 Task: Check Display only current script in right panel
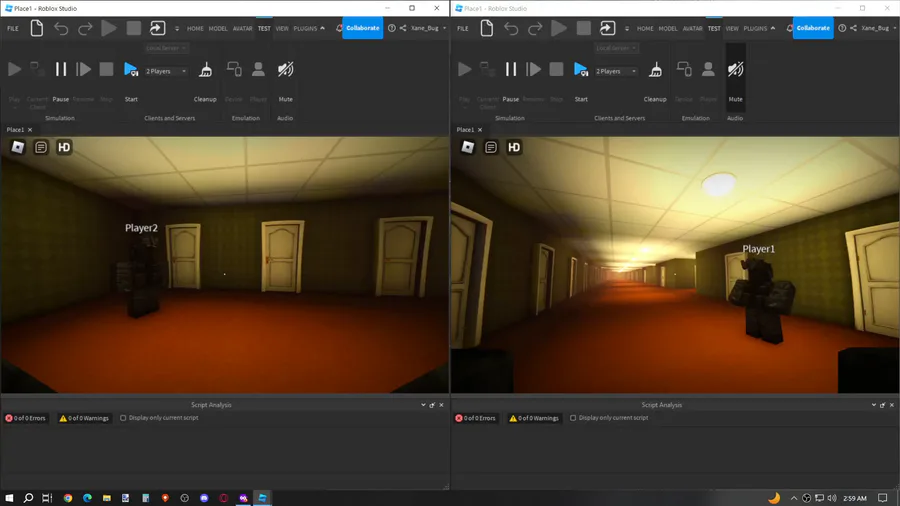click(573, 418)
